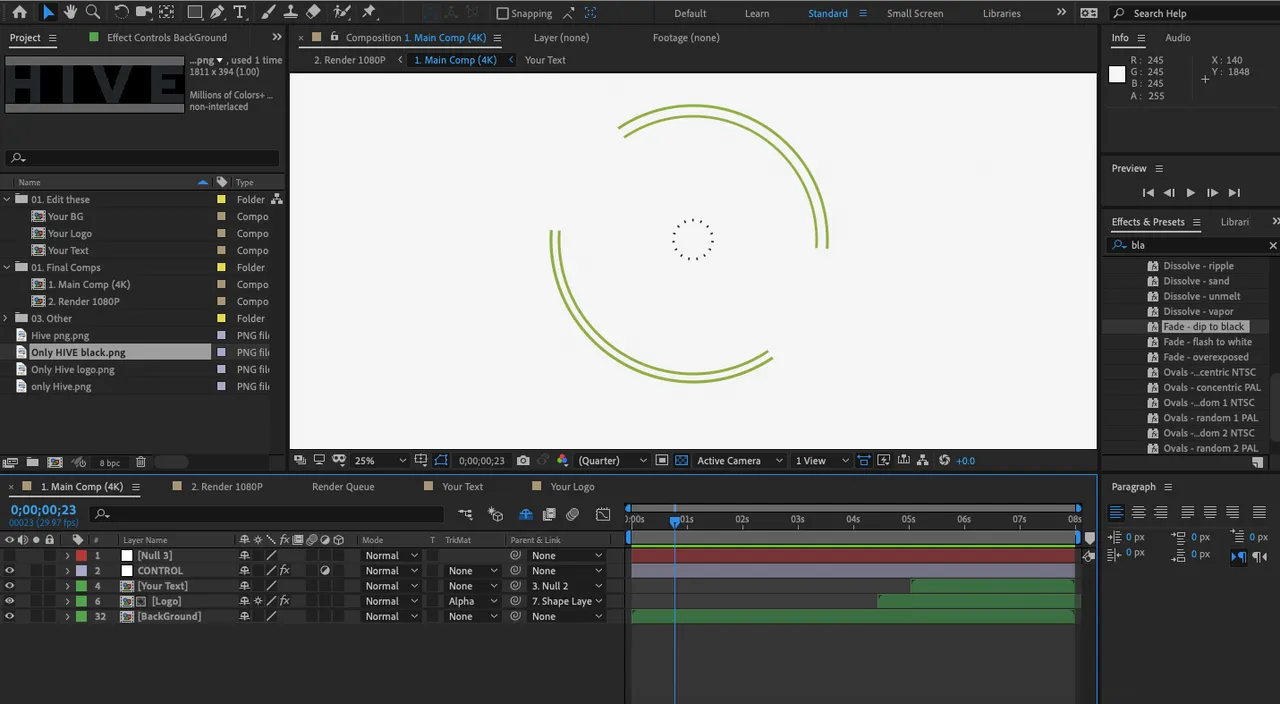Click the red label of Null 3 layer

tap(82, 556)
